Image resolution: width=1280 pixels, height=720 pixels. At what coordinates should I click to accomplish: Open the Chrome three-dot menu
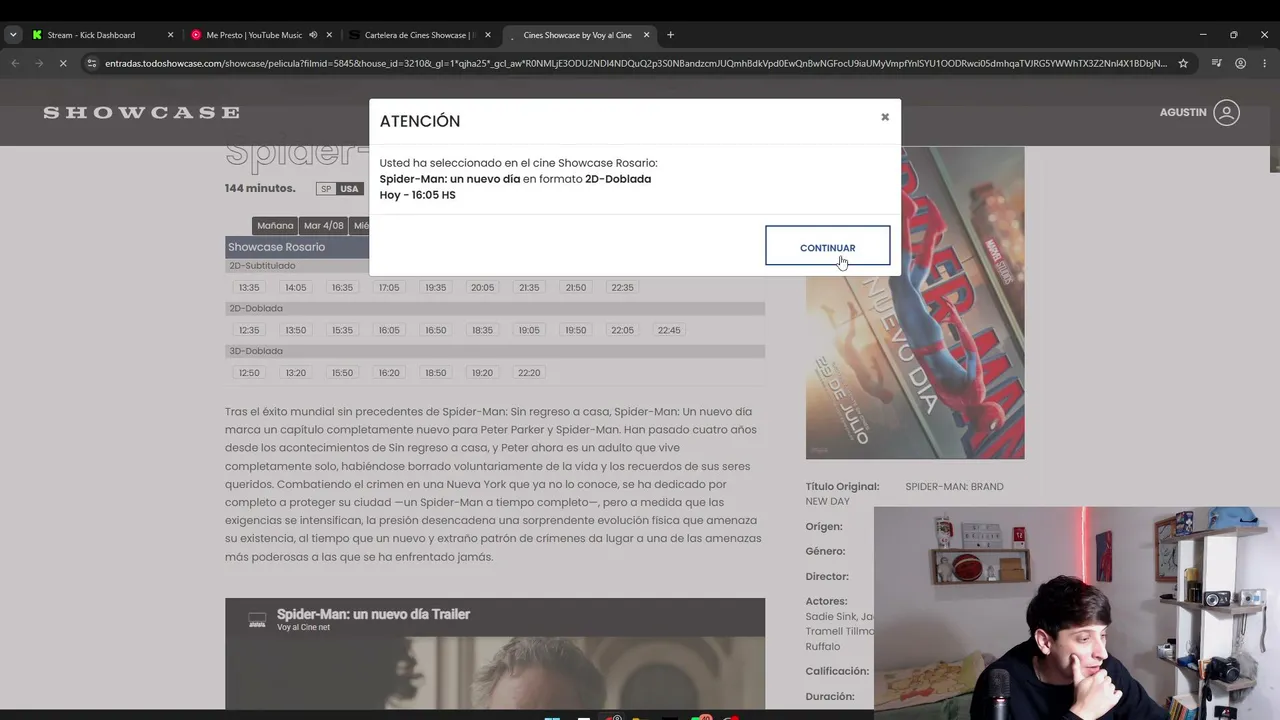(1264, 63)
